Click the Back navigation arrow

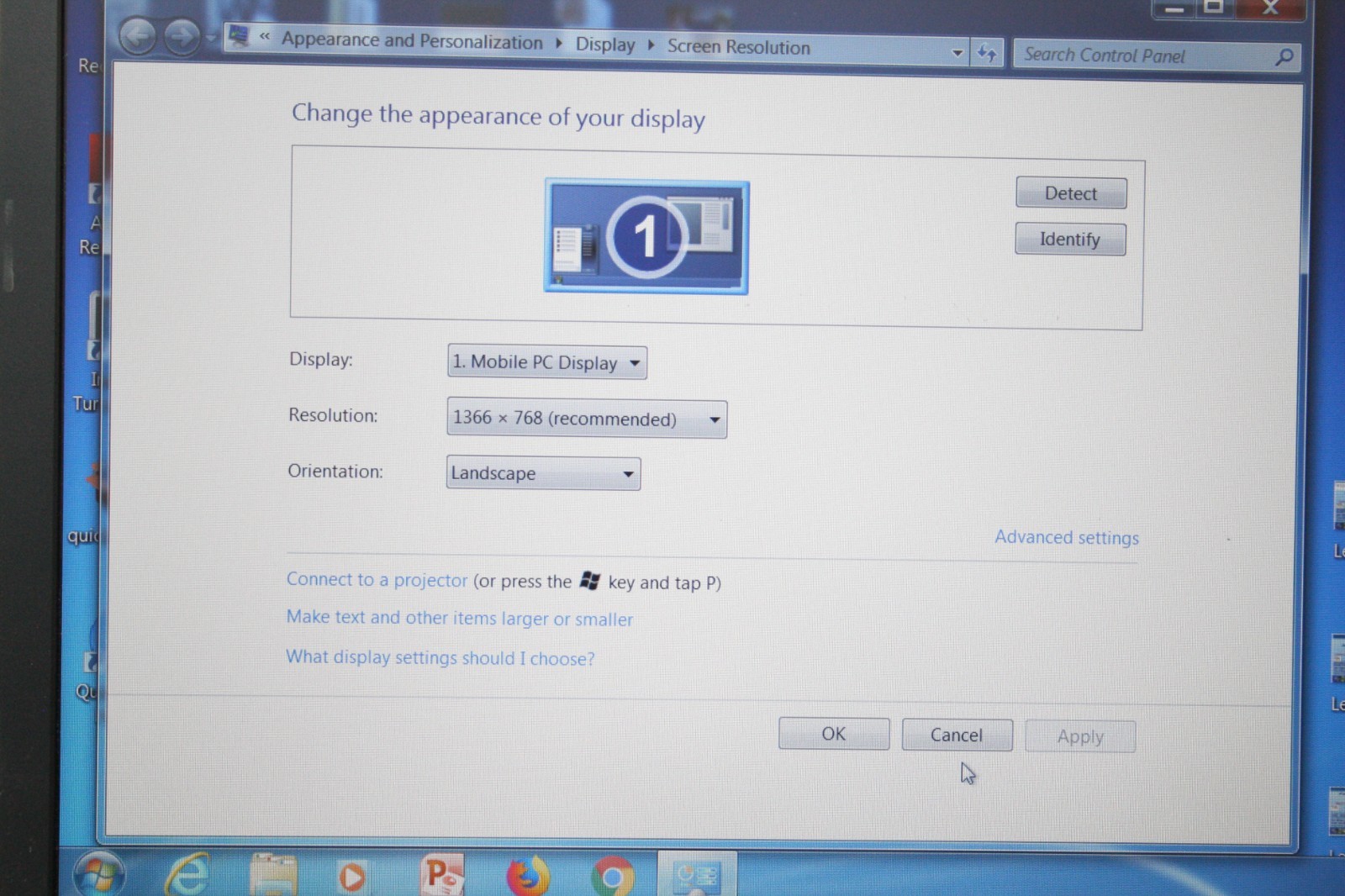(x=137, y=36)
